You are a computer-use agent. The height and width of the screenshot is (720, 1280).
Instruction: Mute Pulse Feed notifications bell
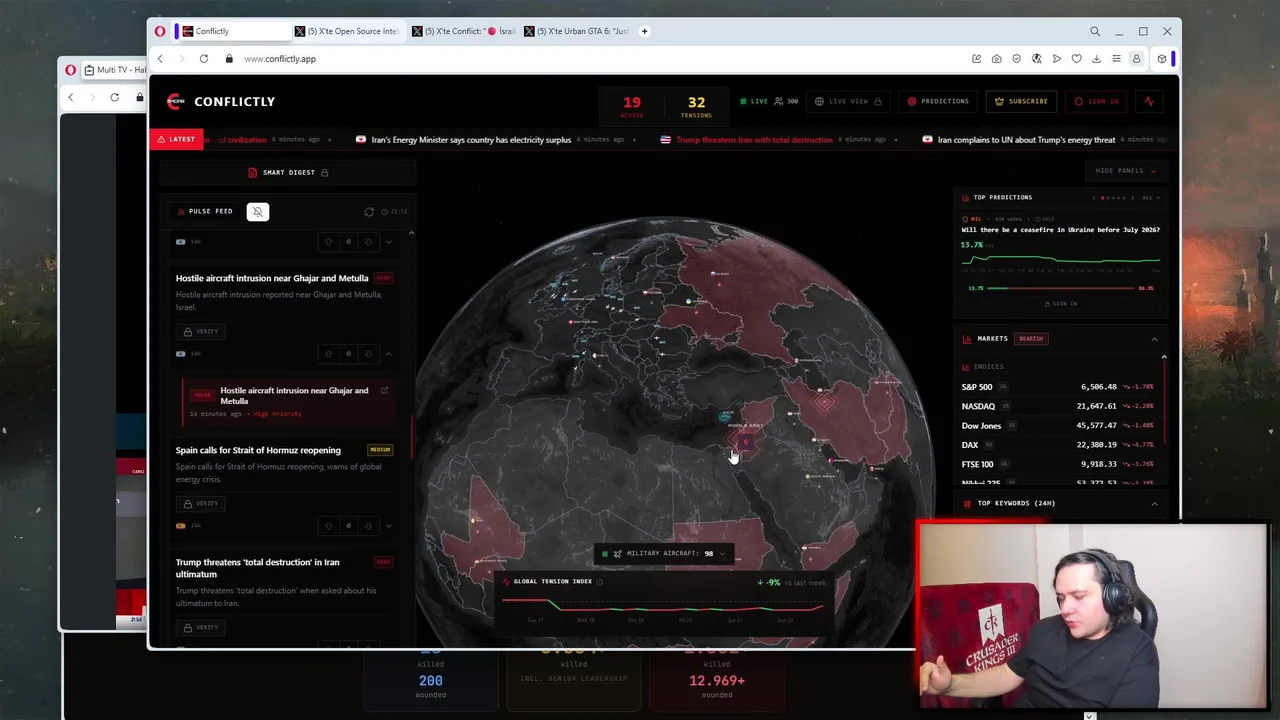tap(258, 212)
